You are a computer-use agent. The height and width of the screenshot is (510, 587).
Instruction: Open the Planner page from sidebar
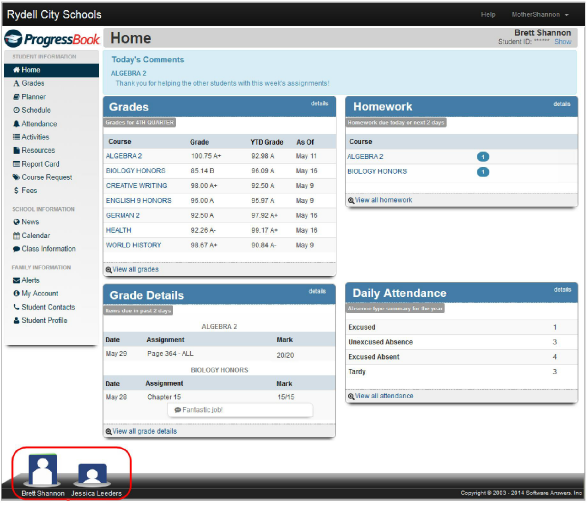[x=30, y=97]
